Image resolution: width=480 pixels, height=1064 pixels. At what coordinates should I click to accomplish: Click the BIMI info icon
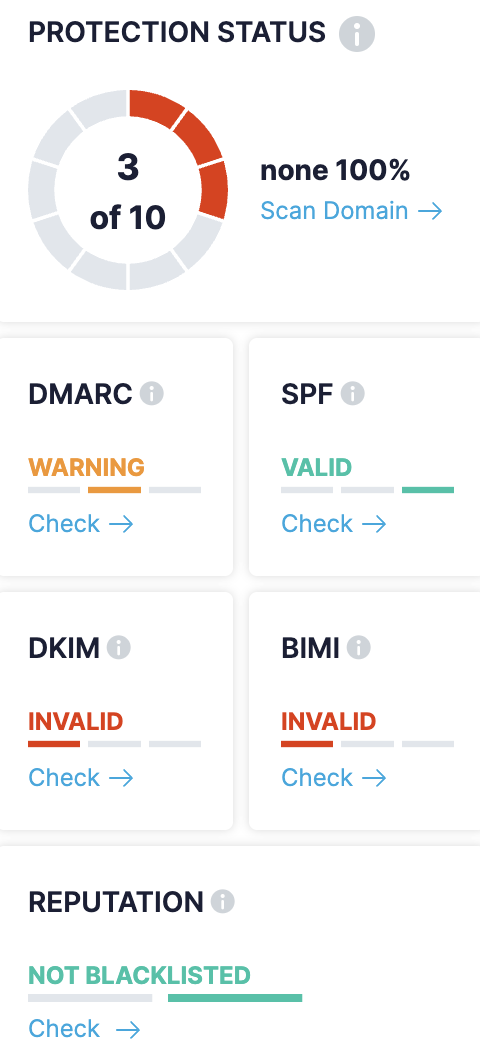click(x=358, y=647)
